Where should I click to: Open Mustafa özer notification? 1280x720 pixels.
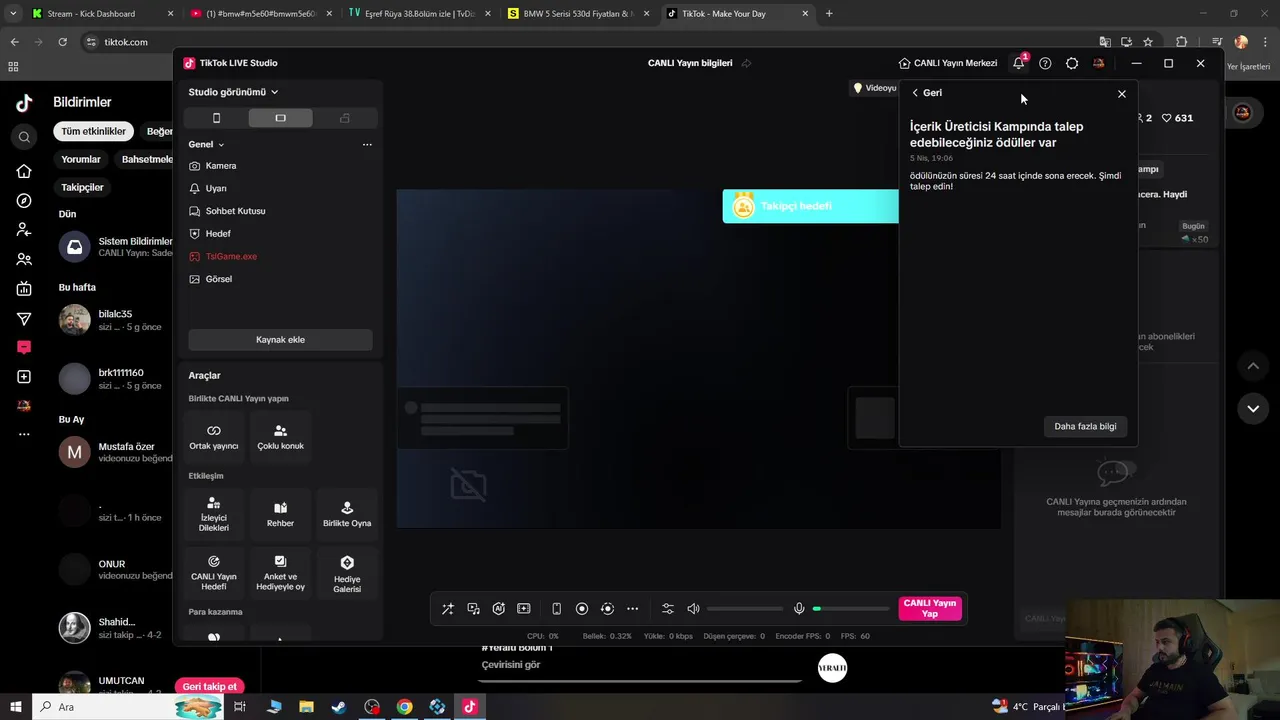click(x=115, y=452)
